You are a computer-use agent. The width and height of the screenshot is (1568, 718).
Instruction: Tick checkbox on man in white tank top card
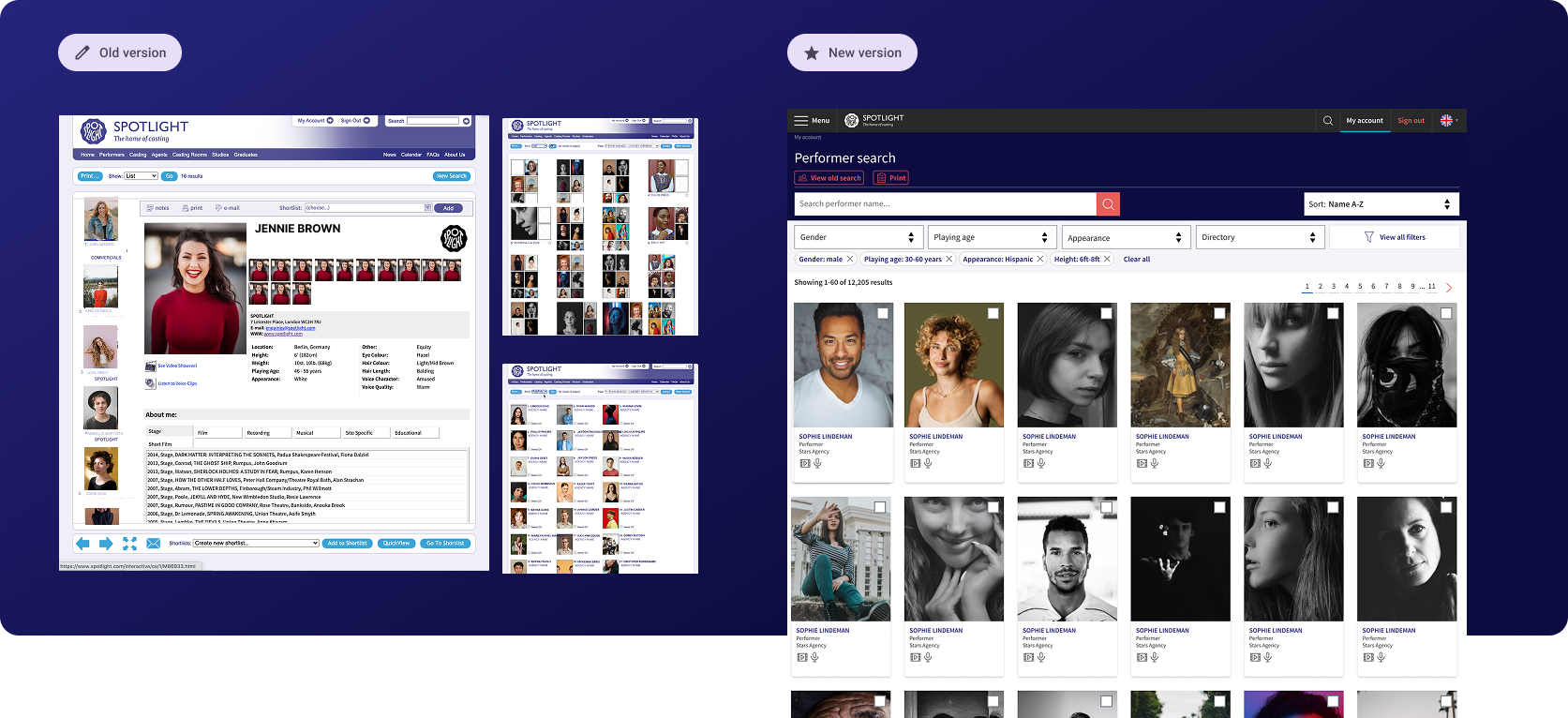coord(1107,507)
